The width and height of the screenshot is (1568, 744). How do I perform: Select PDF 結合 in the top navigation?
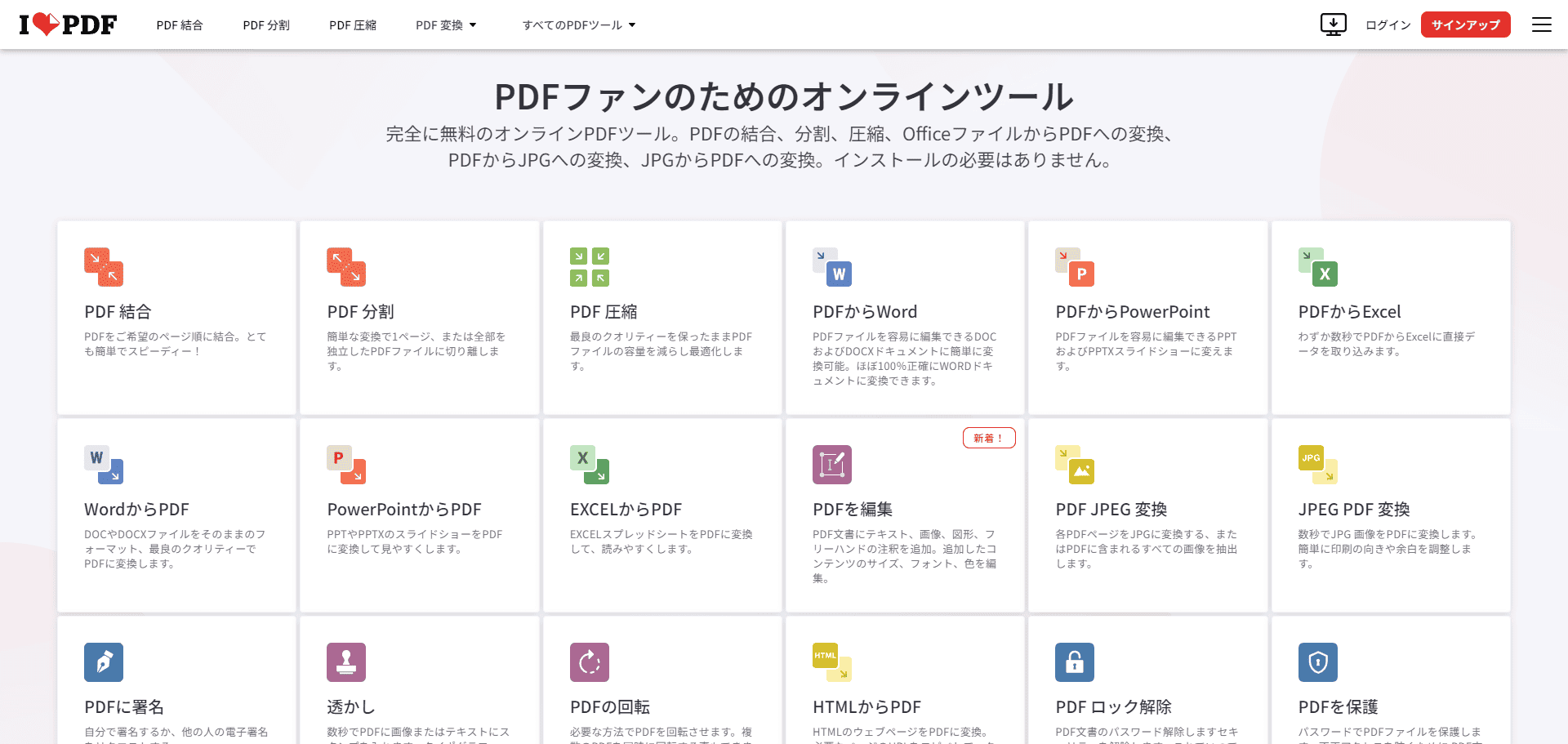180,25
